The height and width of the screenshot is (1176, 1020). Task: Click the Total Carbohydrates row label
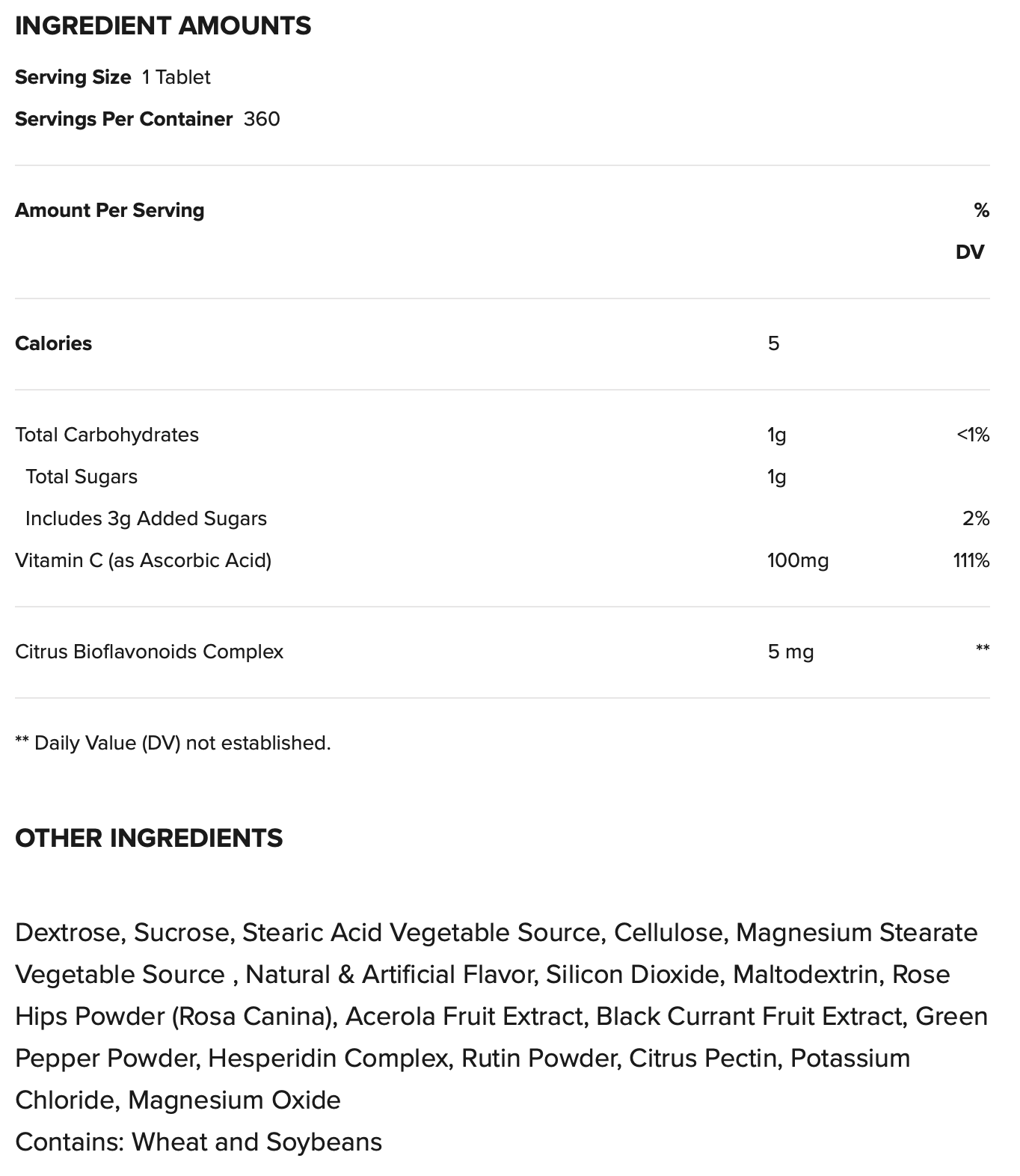107,435
